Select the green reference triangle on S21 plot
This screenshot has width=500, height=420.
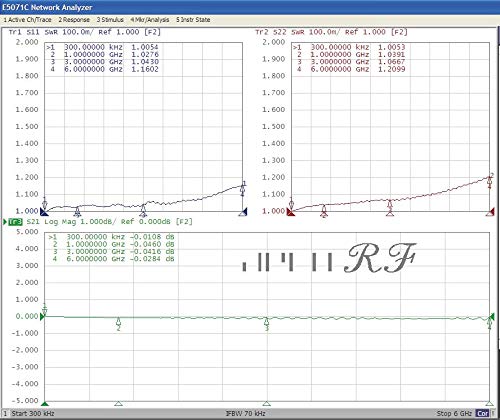[x=42, y=316]
